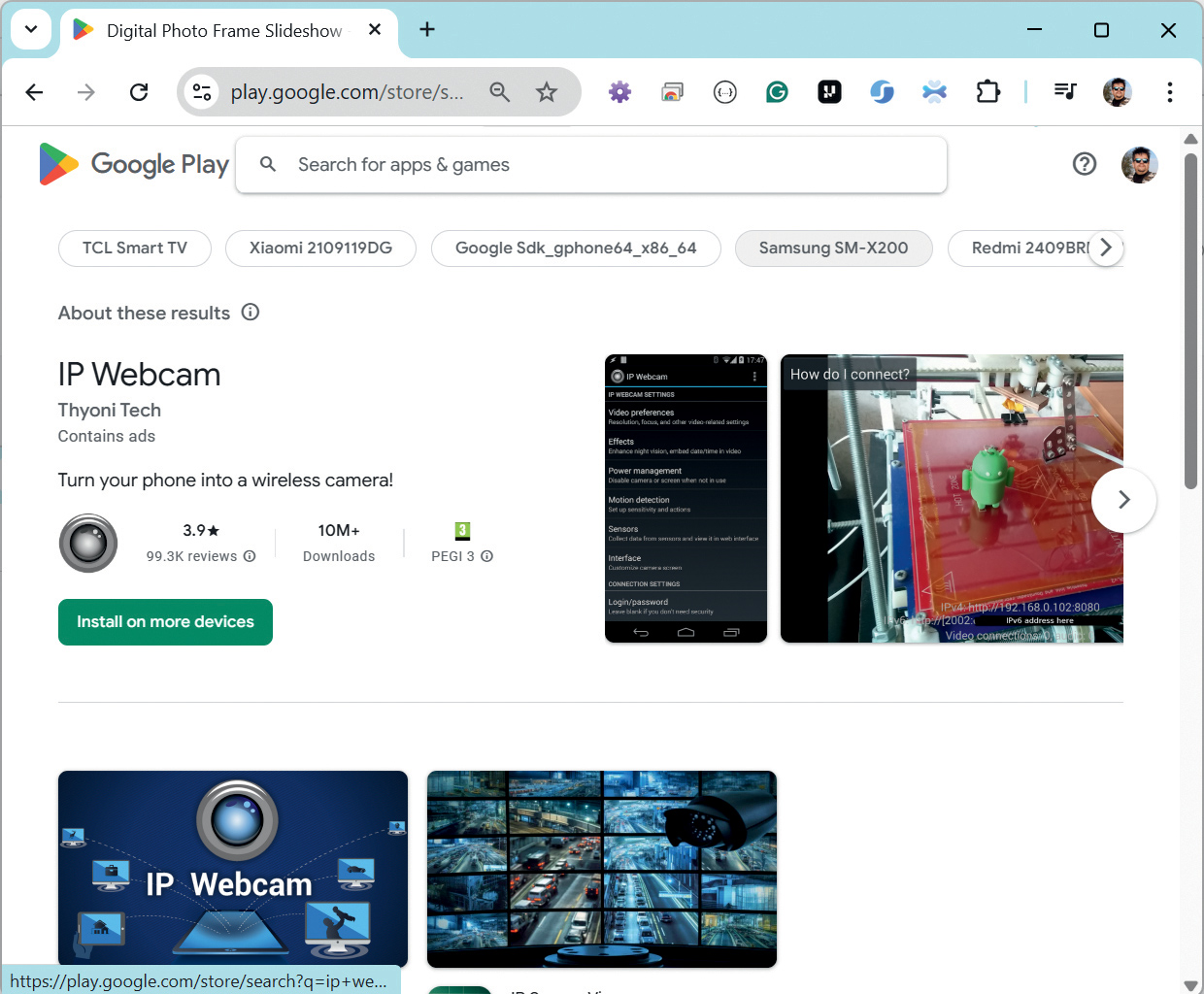Open the tab search dropdown arrow

tap(31, 29)
